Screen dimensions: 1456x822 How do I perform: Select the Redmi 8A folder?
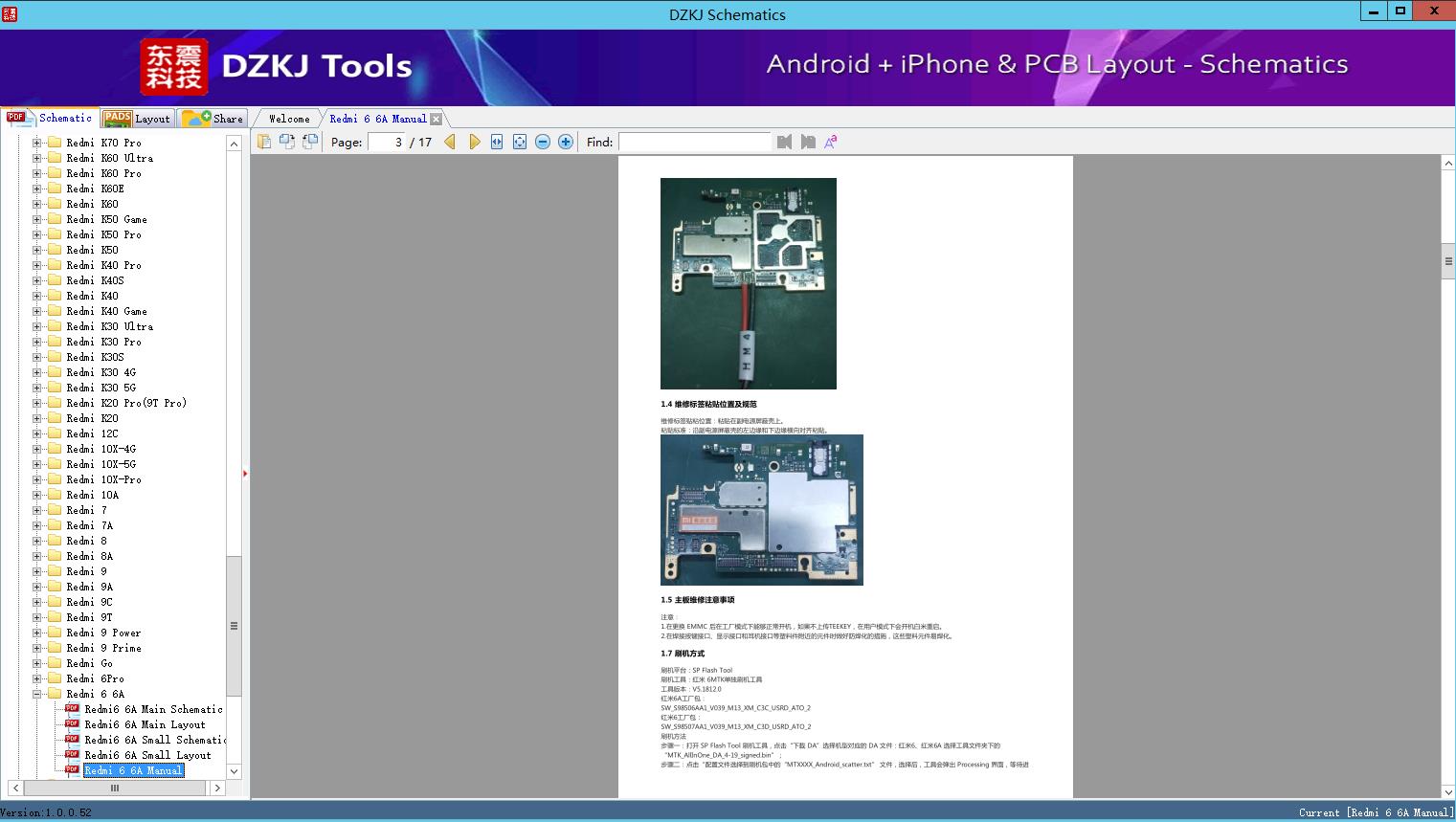[x=89, y=556]
